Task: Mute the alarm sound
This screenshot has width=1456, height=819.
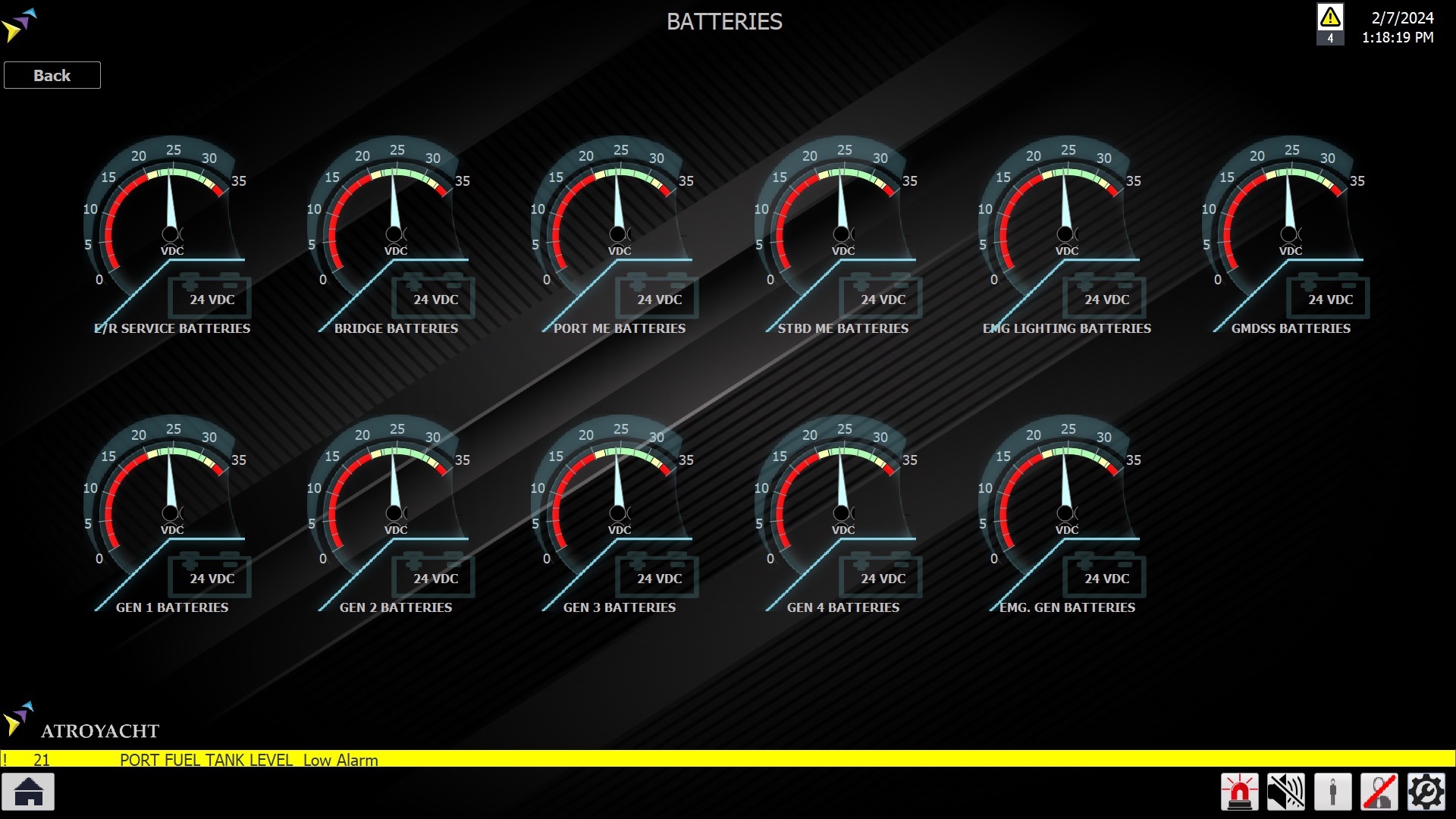Action: pos(1286,792)
